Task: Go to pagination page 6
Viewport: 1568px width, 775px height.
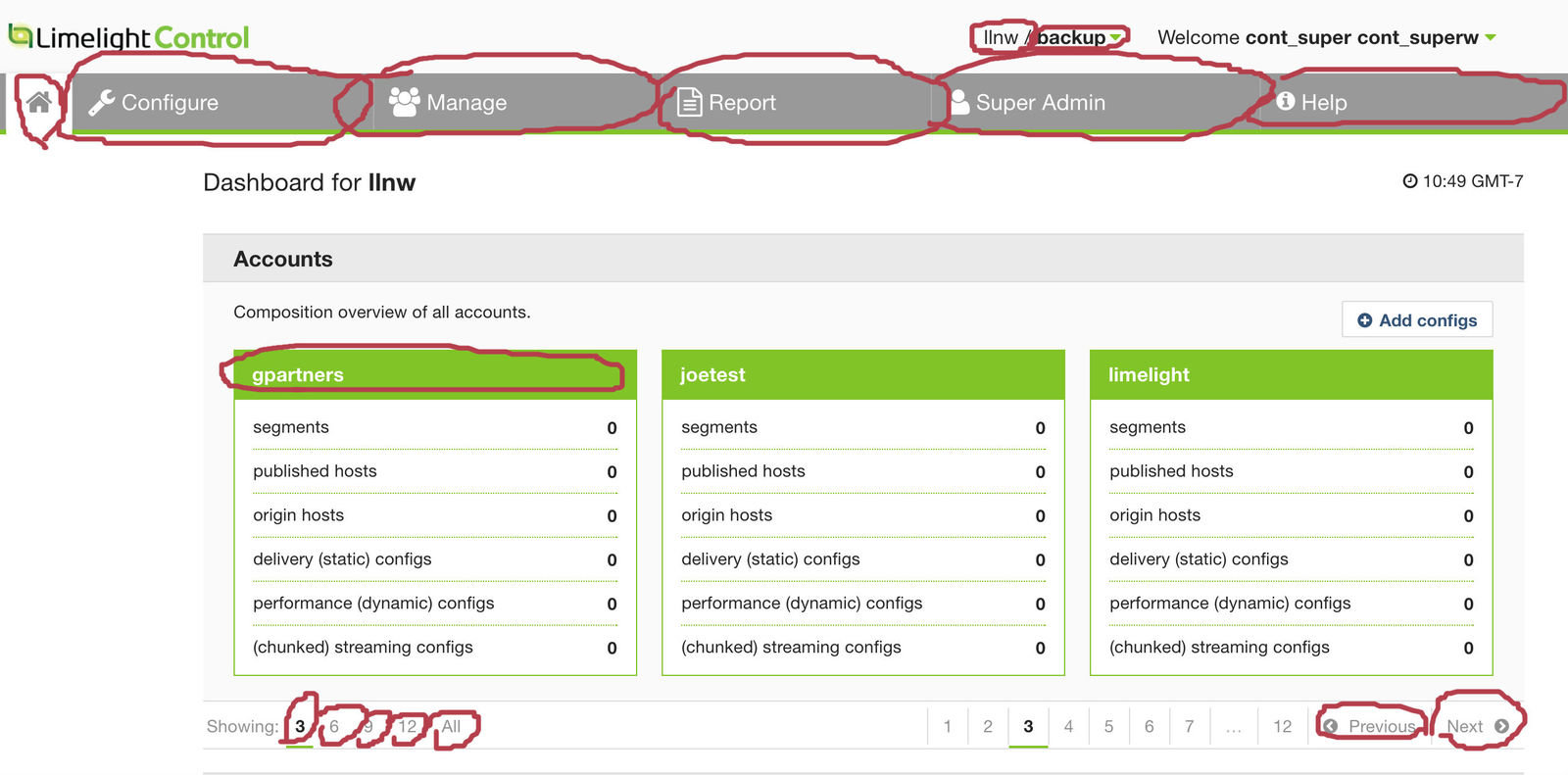Action: tap(1149, 726)
